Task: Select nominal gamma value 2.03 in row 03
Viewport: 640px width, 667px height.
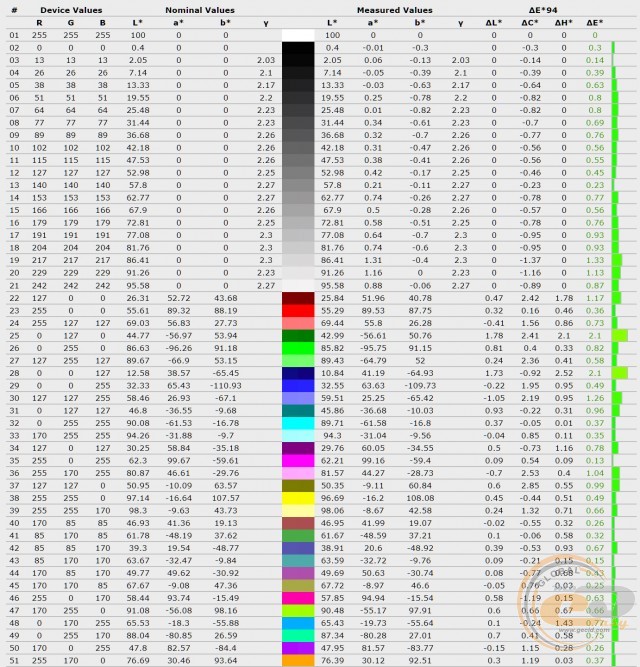Action: (266, 60)
